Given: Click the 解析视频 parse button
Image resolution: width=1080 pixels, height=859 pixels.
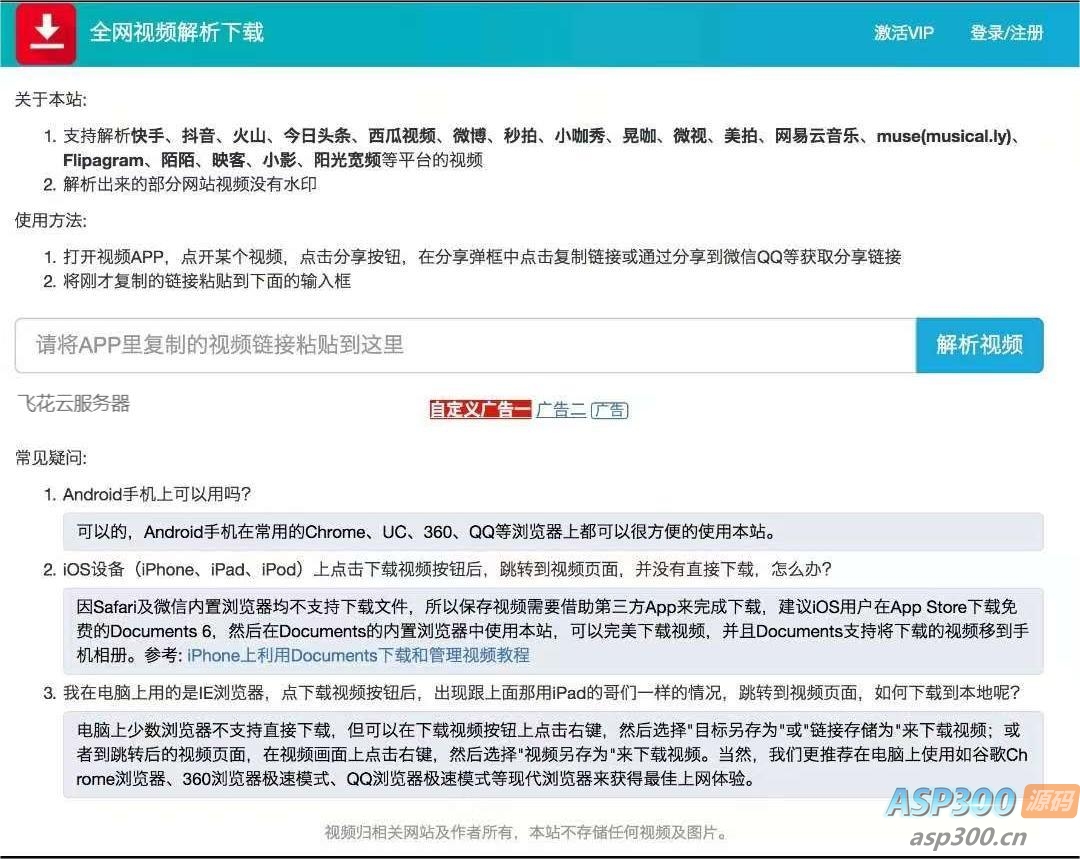Looking at the screenshot, I should [x=978, y=344].
